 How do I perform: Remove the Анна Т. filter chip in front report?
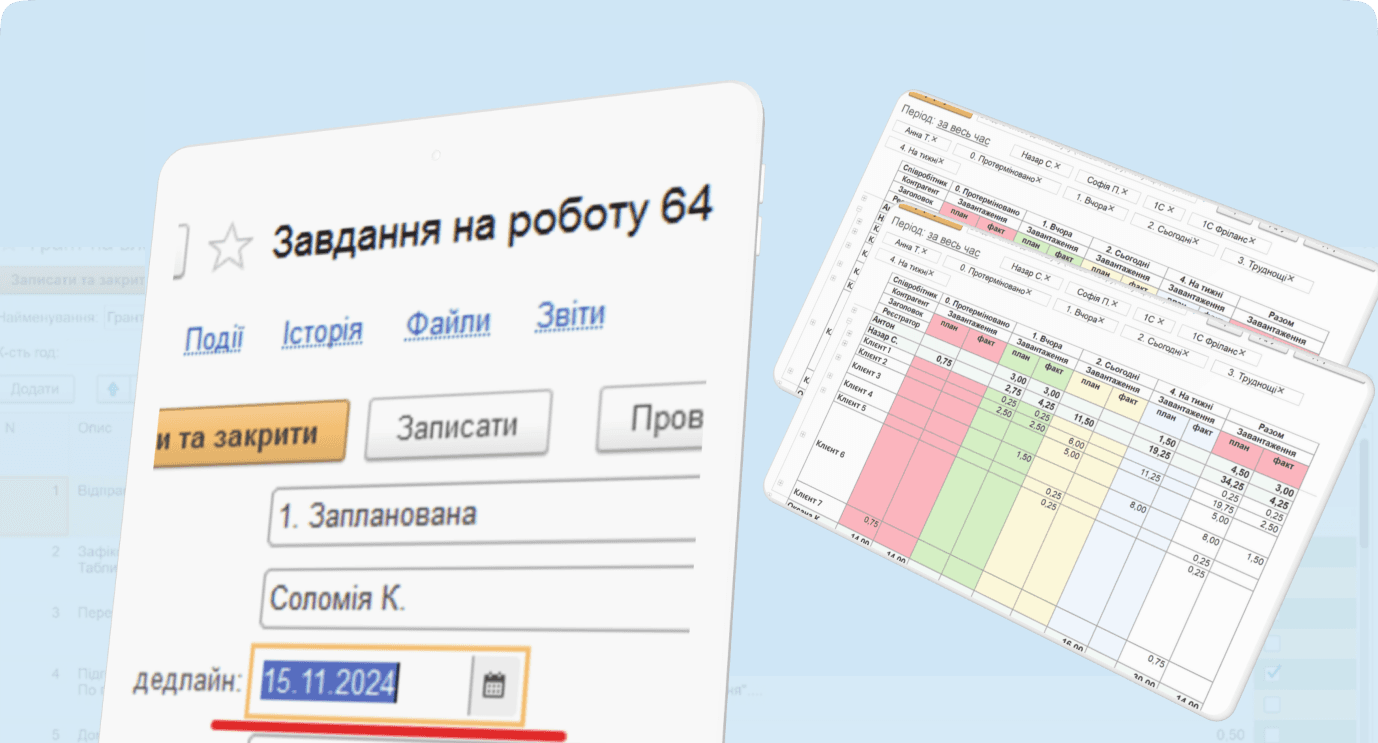(924, 250)
